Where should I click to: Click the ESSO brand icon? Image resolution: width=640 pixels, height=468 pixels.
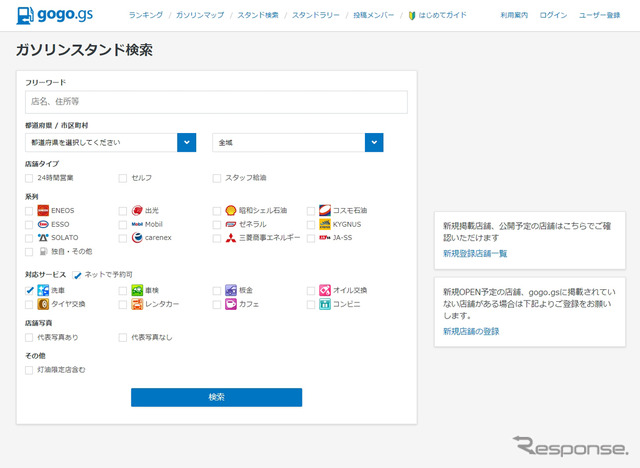(43, 224)
